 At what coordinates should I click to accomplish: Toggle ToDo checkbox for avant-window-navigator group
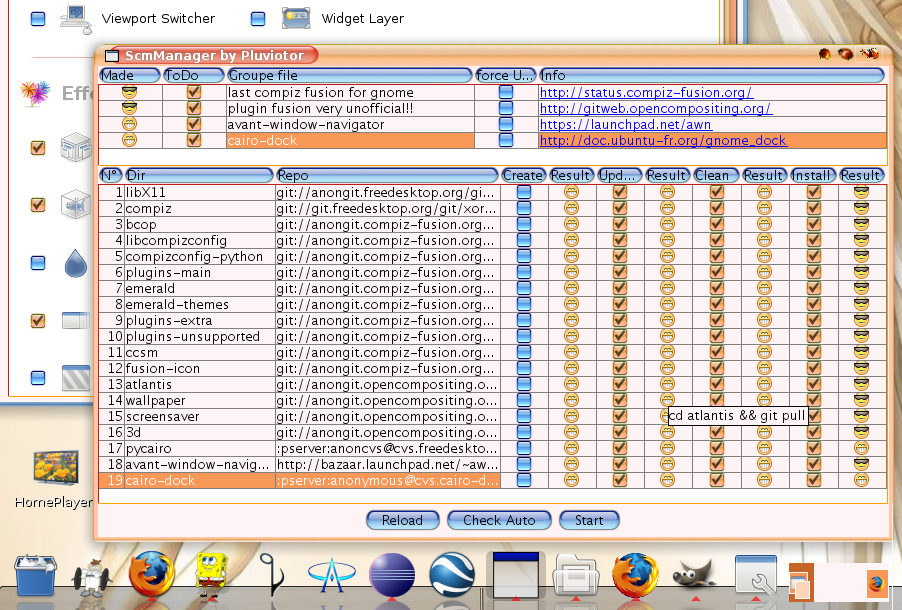point(194,124)
